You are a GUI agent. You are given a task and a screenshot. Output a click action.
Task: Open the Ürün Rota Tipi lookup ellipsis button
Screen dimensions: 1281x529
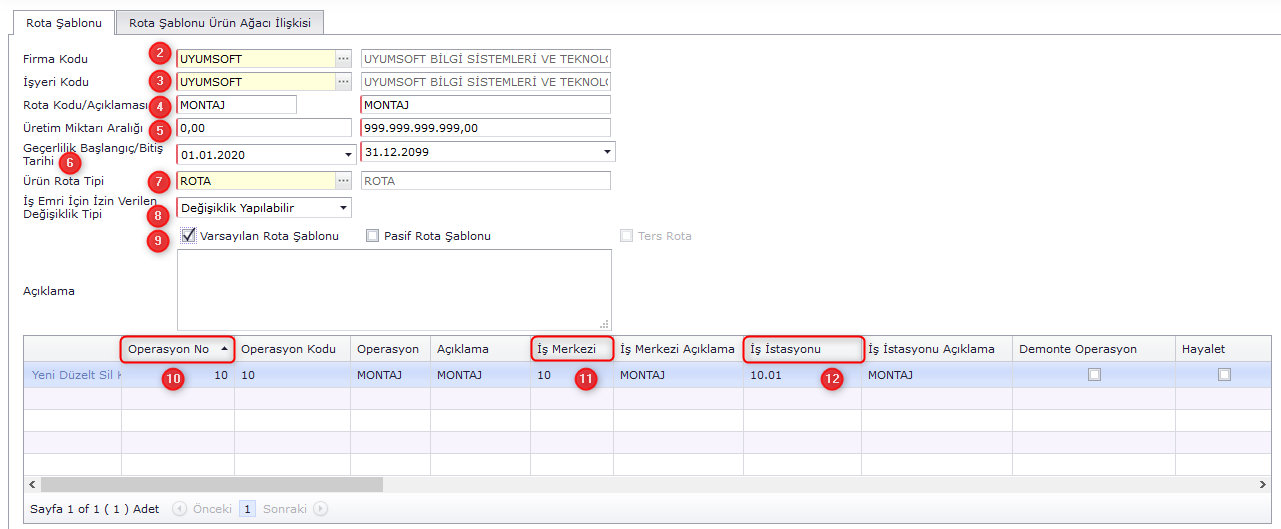point(343,181)
